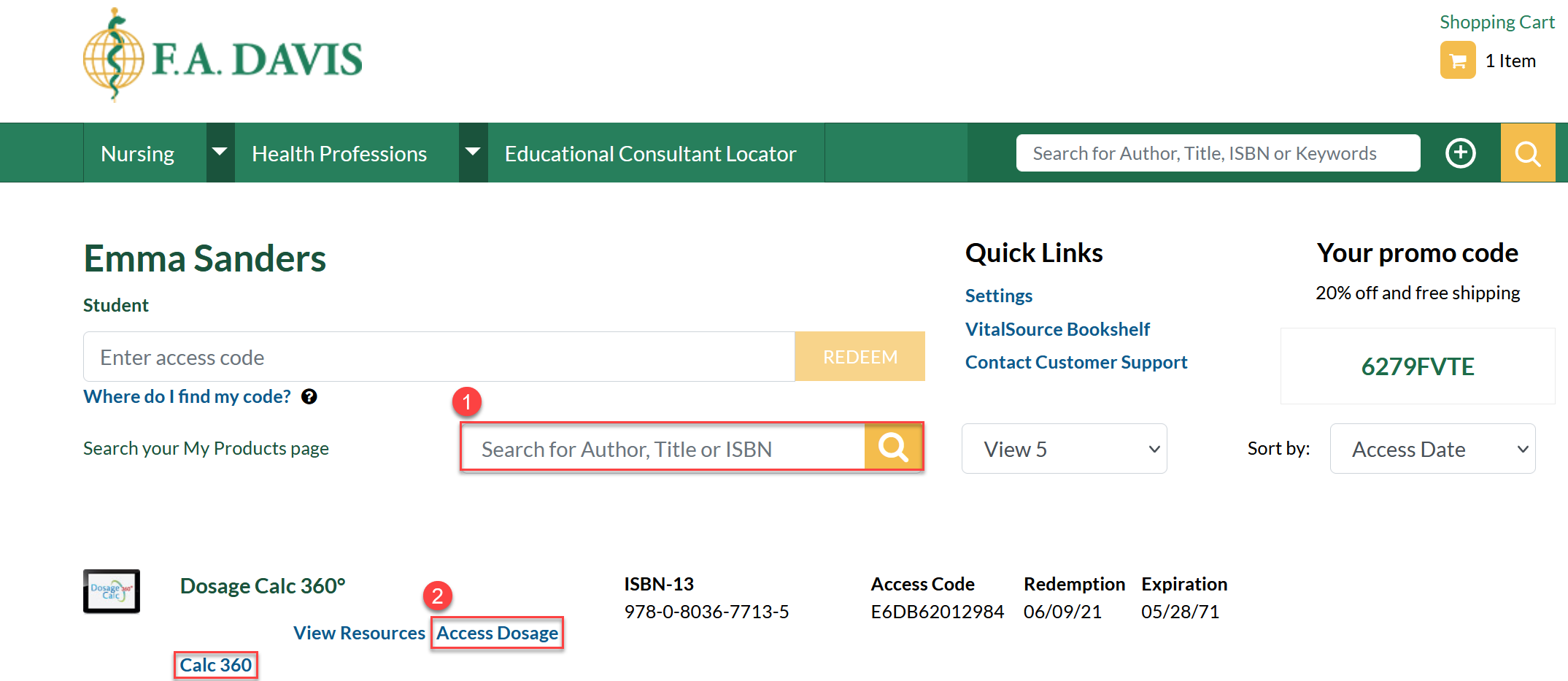Image resolution: width=1568 pixels, height=681 pixels.
Task: Click the View Resources link
Action: [359, 633]
